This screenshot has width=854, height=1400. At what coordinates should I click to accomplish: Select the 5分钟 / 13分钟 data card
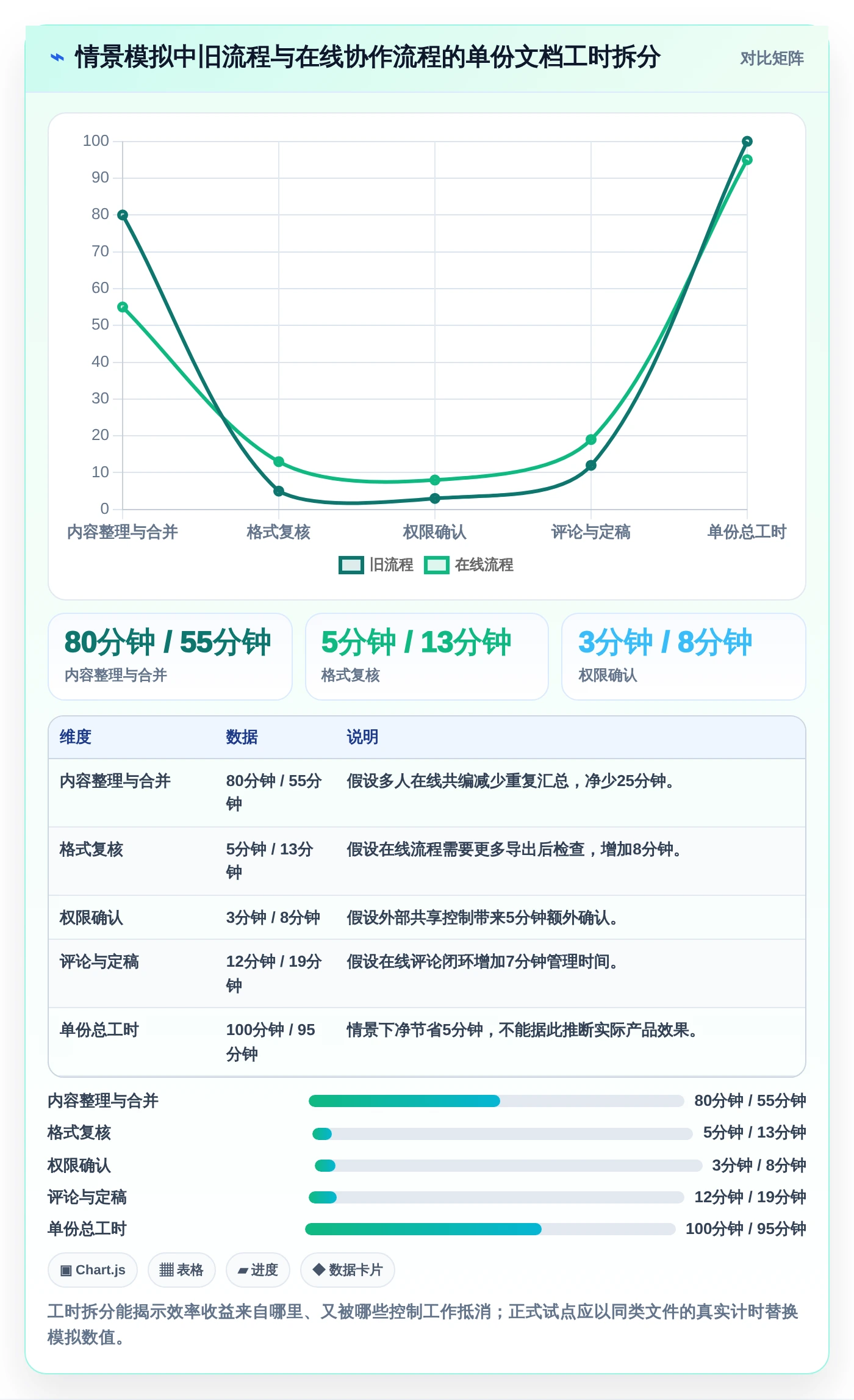coord(427,657)
